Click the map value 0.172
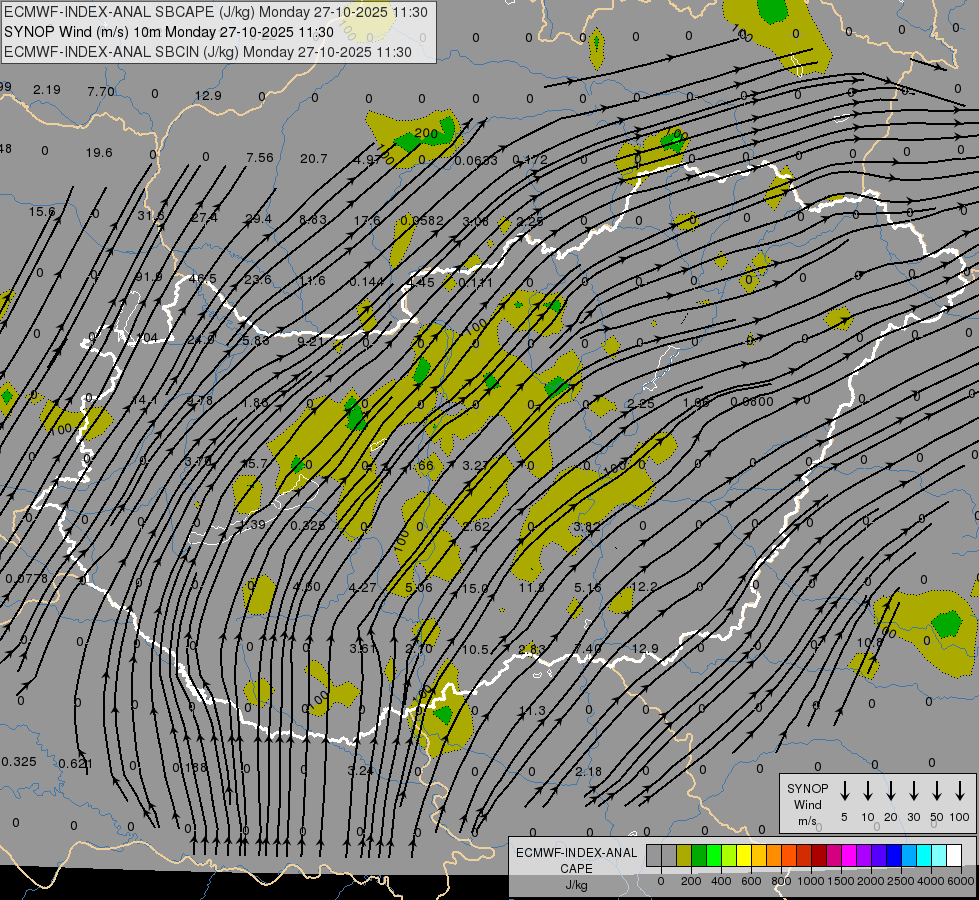The width and height of the screenshot is (979, 900). click(530, 160)
